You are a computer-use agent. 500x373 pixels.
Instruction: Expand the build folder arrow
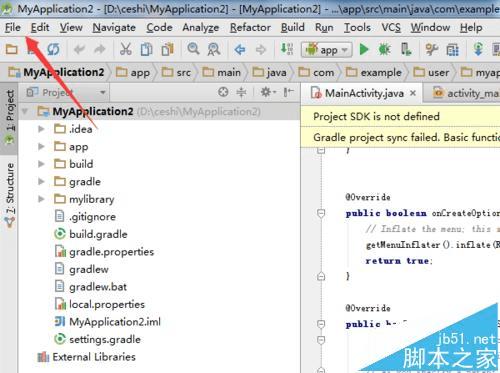click(x=41, y=164)
